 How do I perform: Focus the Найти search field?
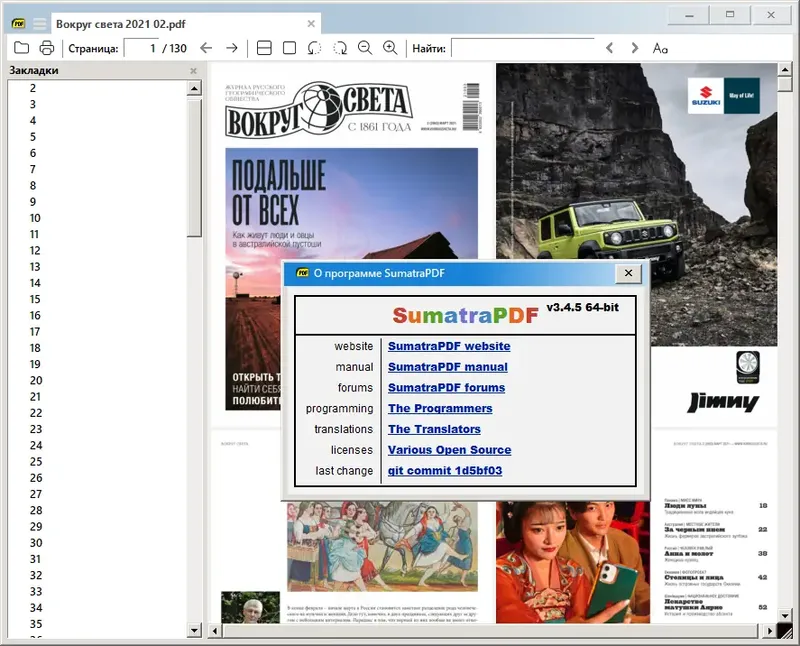point(523,48)
